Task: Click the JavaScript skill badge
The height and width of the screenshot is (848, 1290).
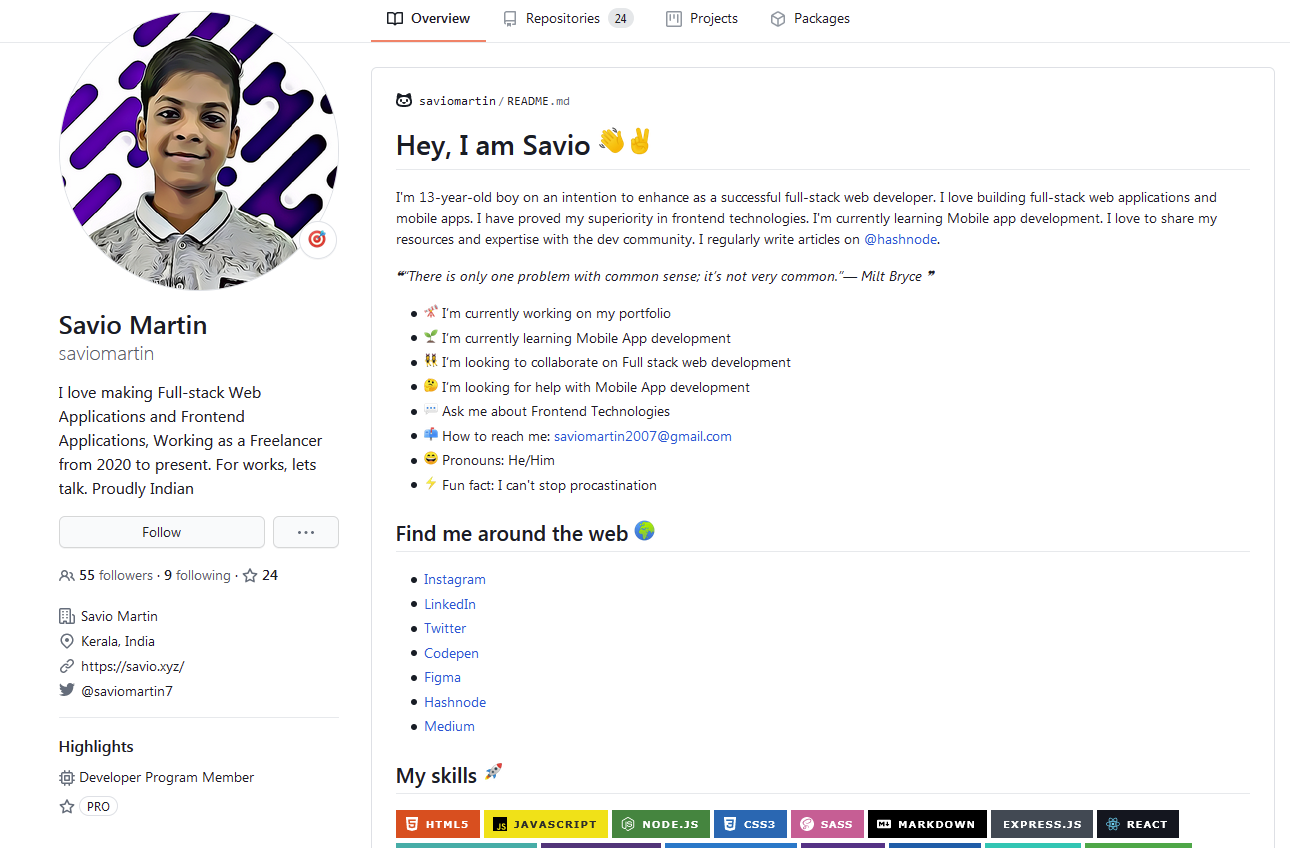Action: (546, 824)
